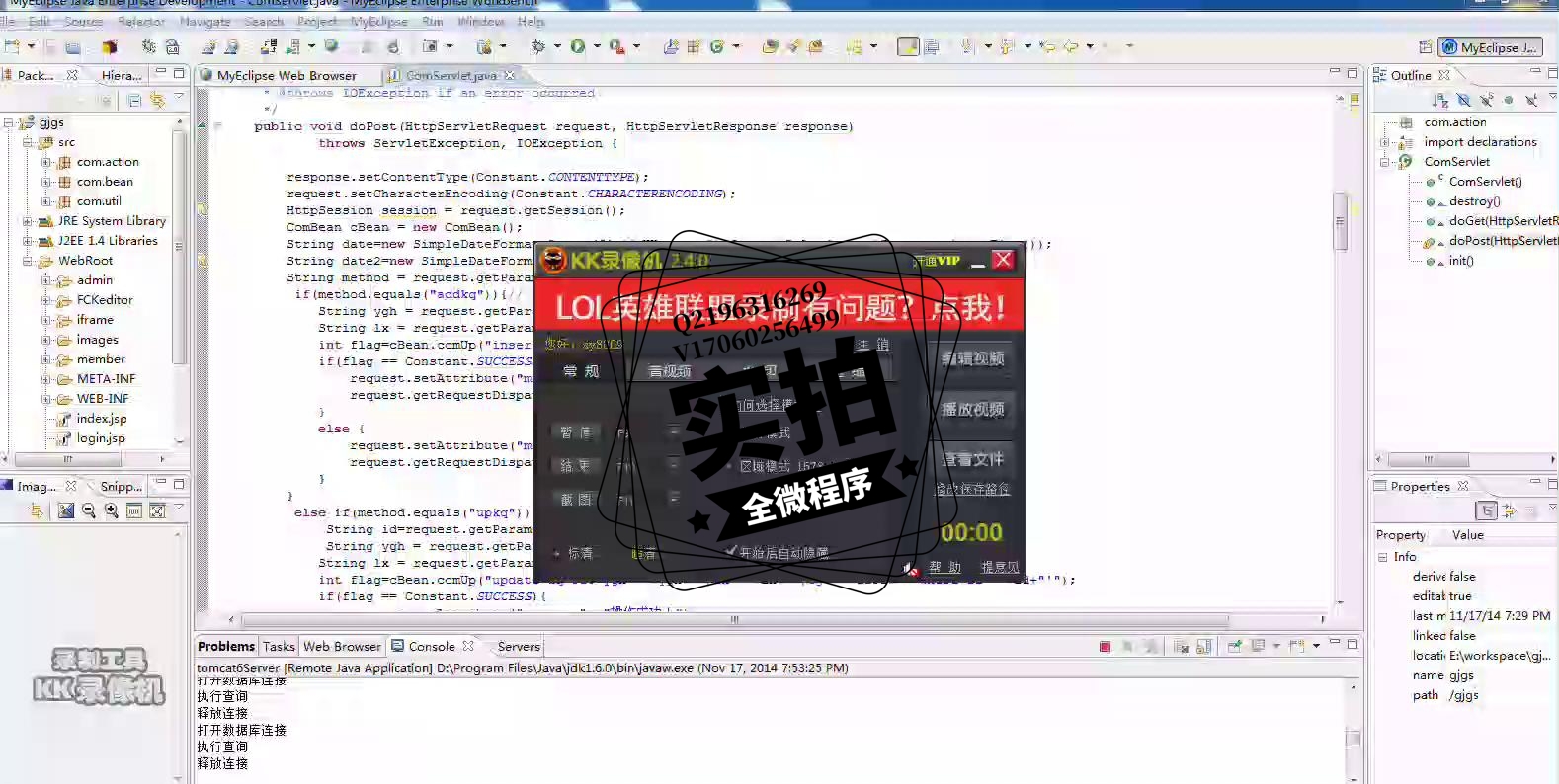1559x784 pixels.
Task: Toggle Hide Fields in Outline toolbar
Action: 1463,100
